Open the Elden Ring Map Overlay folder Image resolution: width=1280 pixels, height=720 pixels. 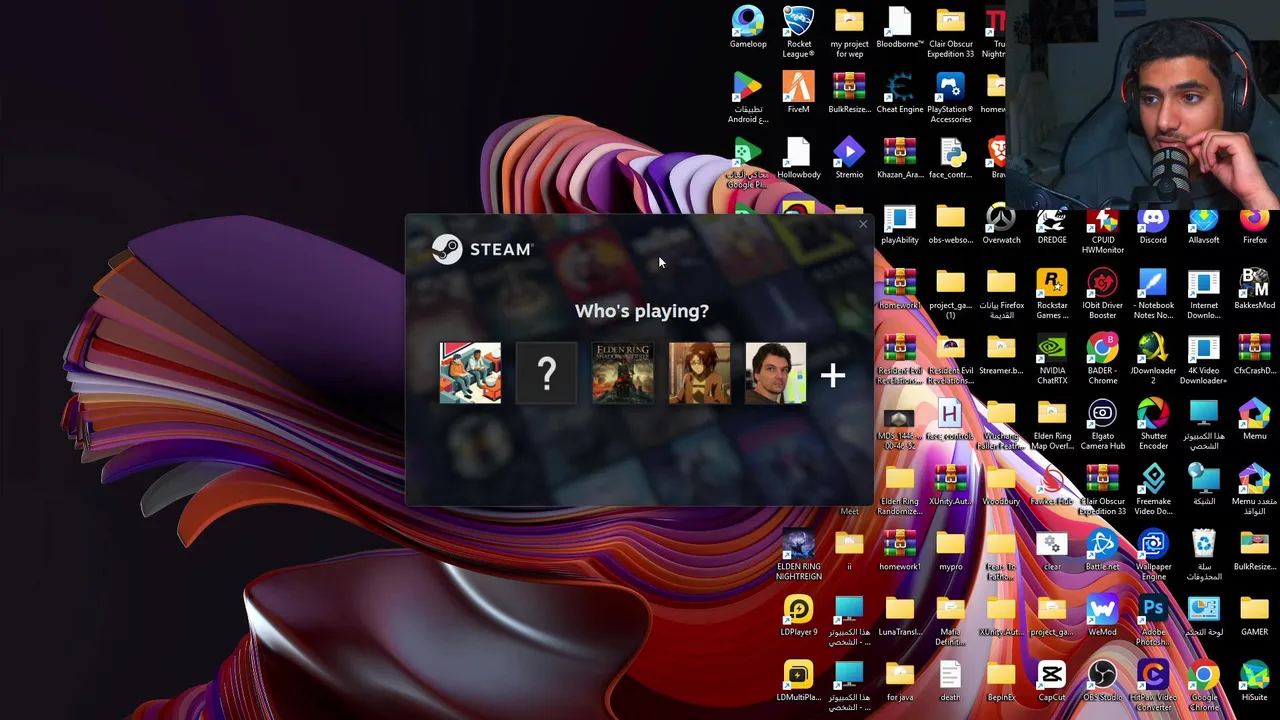tap(1052, 424)
